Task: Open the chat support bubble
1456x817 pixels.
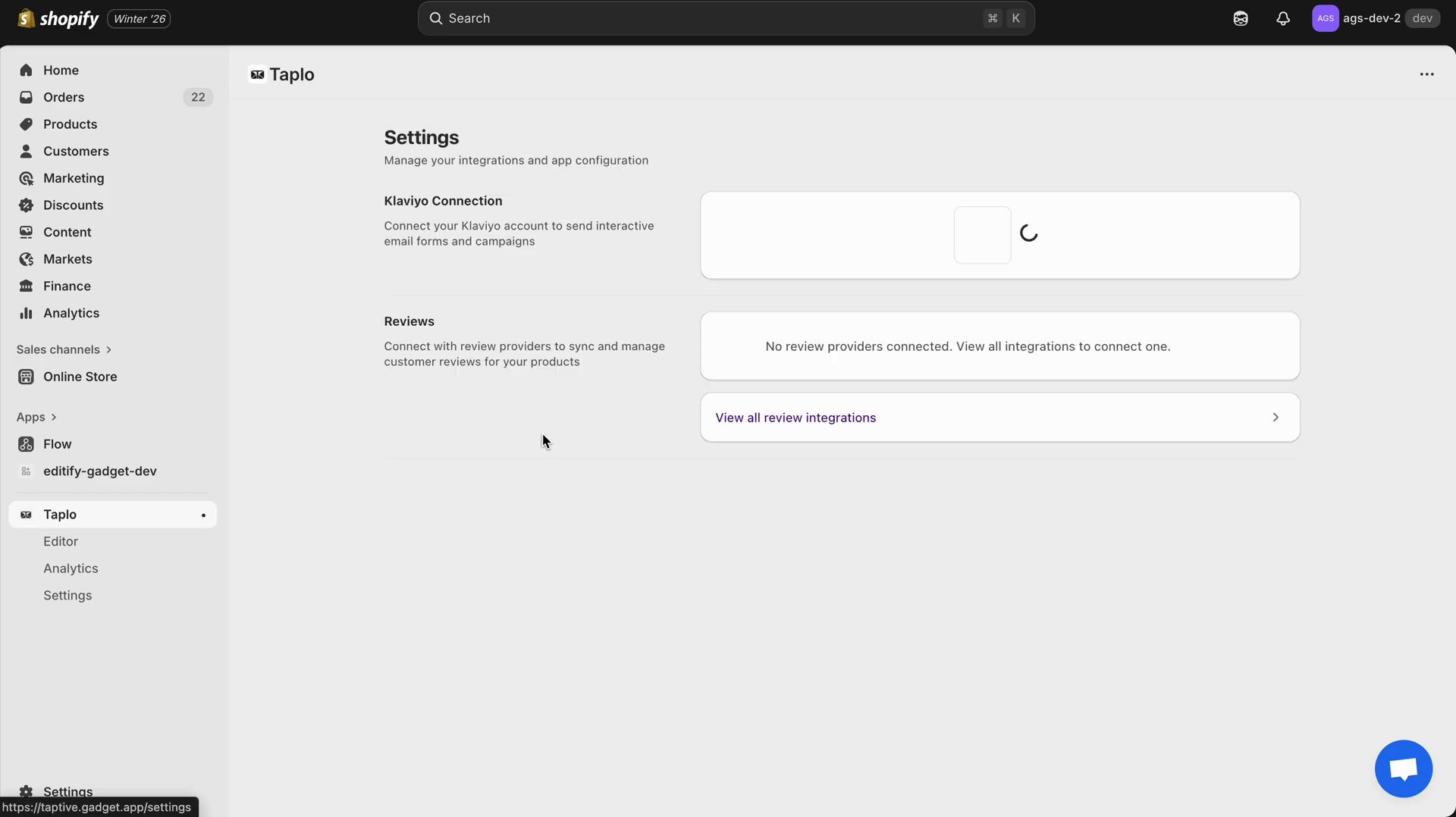Action: (1402, 768)
